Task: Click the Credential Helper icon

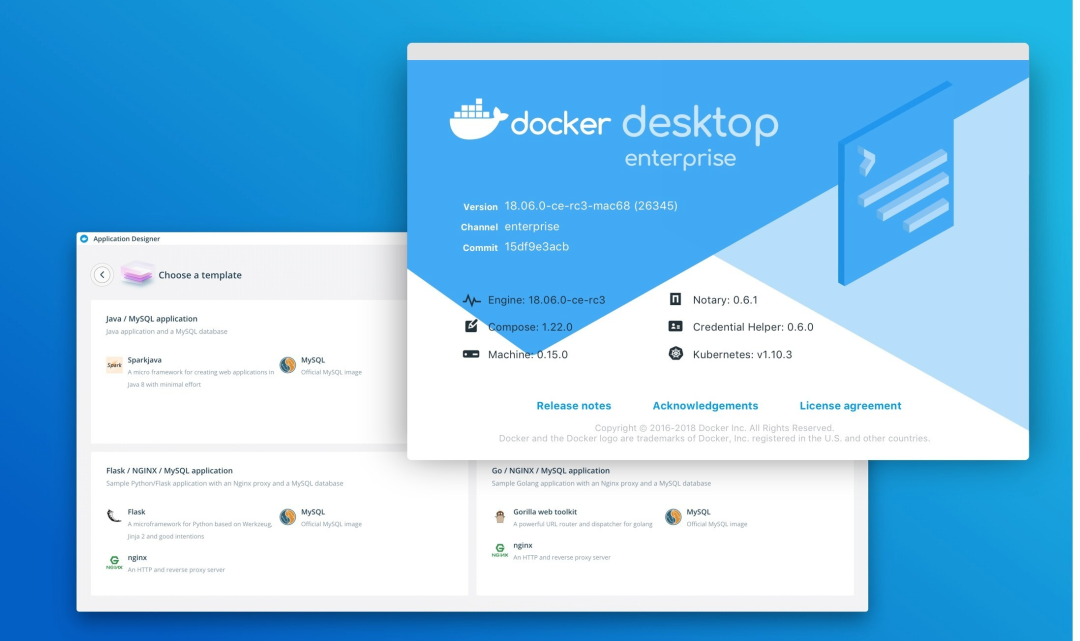Action: 676,326
